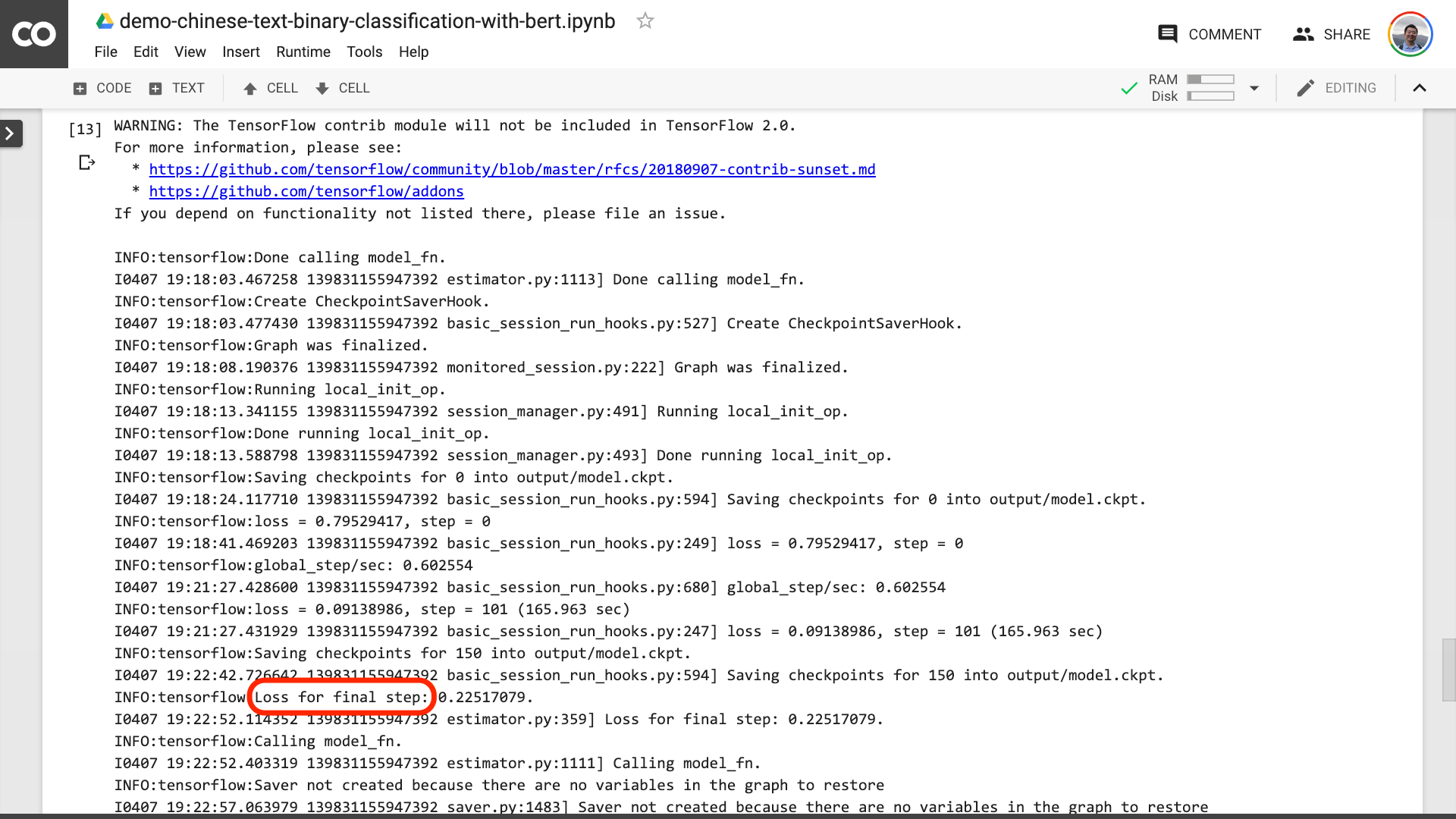Open the contrib-sunset.md GitHub link
The image size is (1456, 819).
pyautogui.click(x=512, y=169)
